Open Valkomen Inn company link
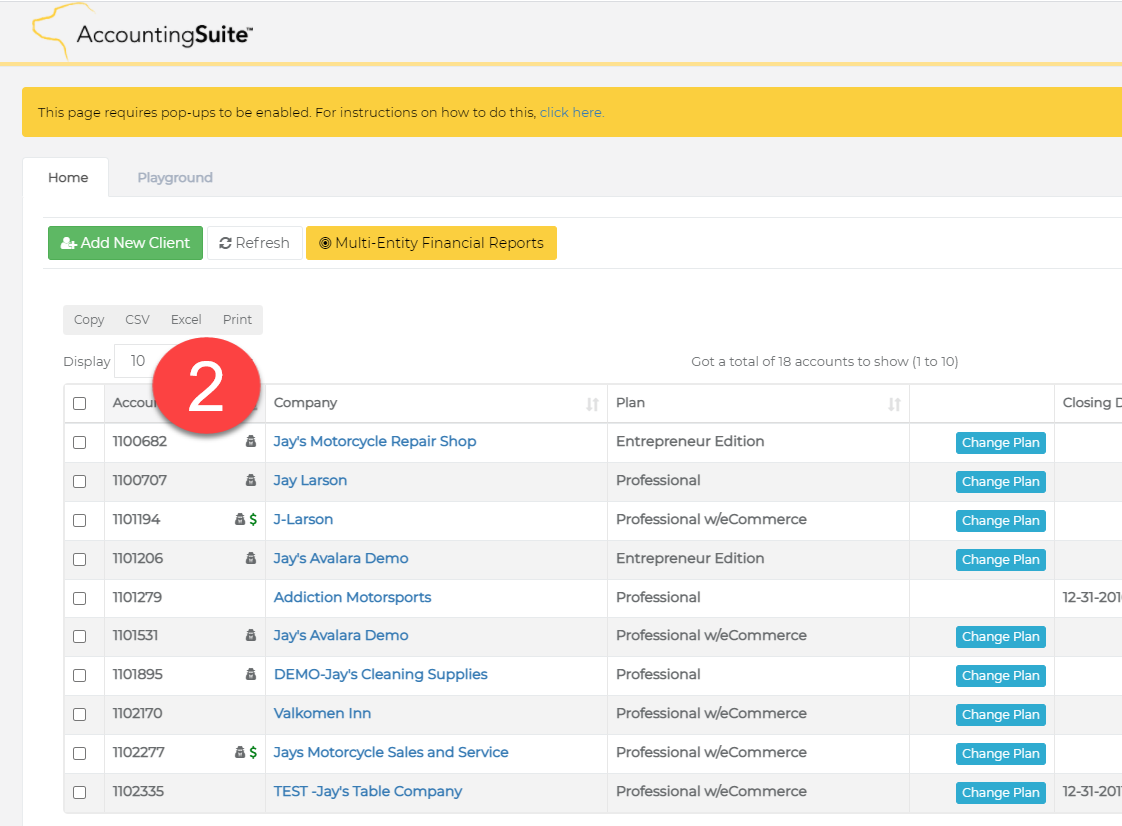The image size is (1122, 826). [322, 714]
